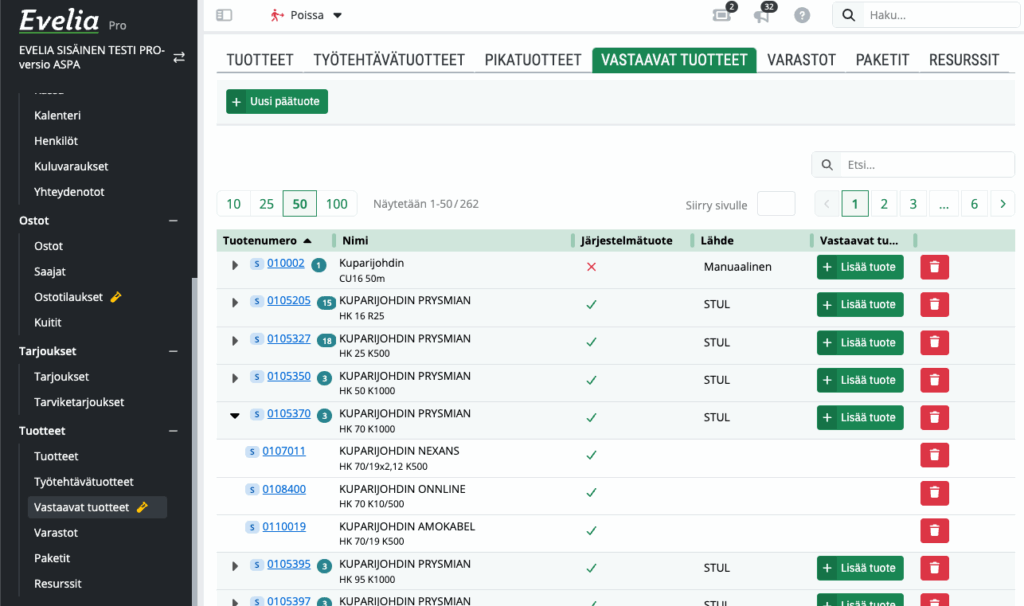
Task: Toggle the sidebar panel icon in top bar
Action: (x=224, y=15)
